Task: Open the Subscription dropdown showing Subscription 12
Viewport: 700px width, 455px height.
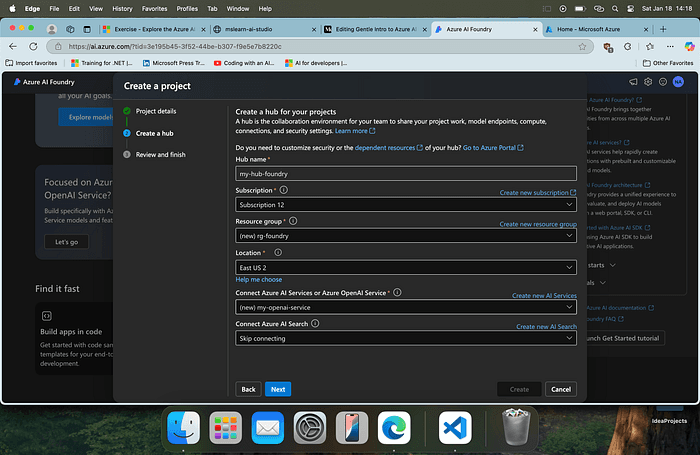Action: (x=405, y=205)
